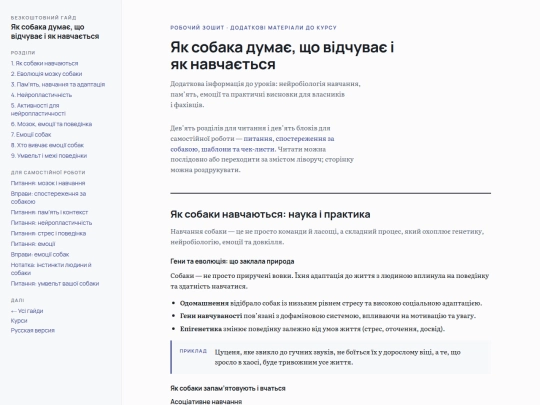Go to 'Питання: умвельт вашої собаки'
Image resolution: width=540 pixels, height=405 pixels.
55,284
